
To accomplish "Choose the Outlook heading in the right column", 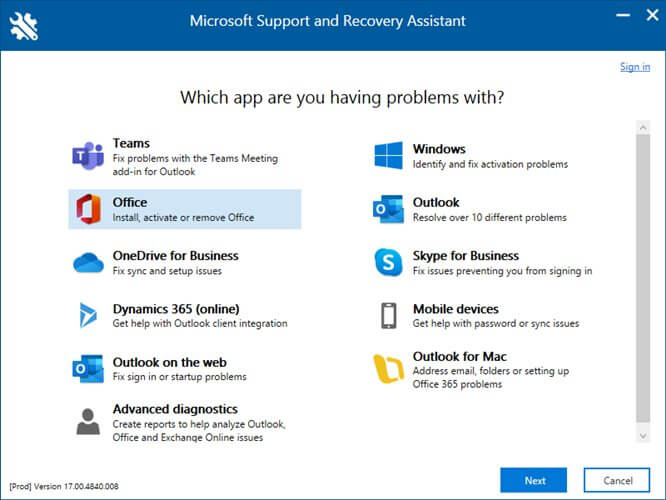I will [436, 202].
